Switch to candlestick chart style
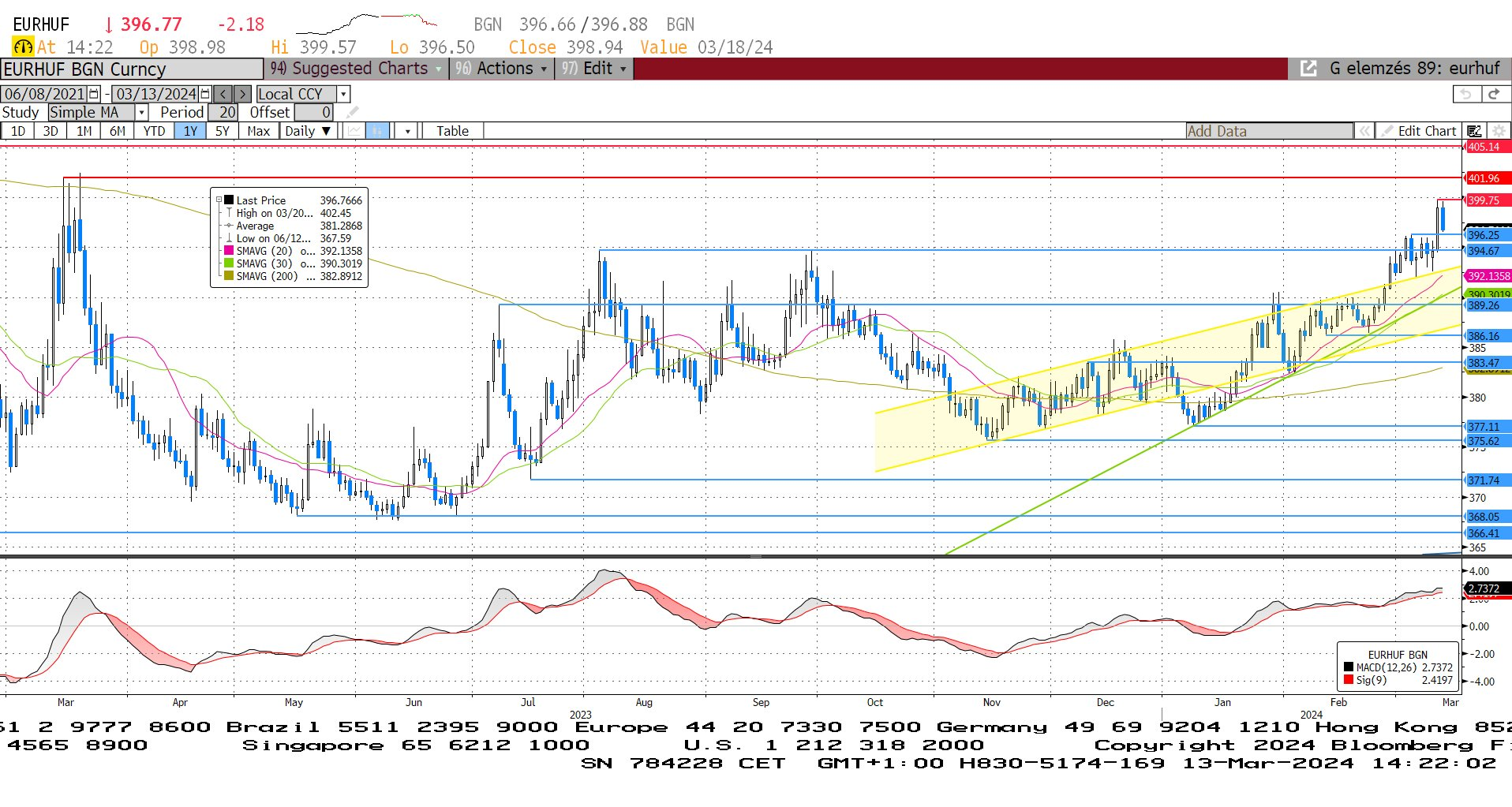This screenshot has height=807, width=1512. (x=378, y=131)
